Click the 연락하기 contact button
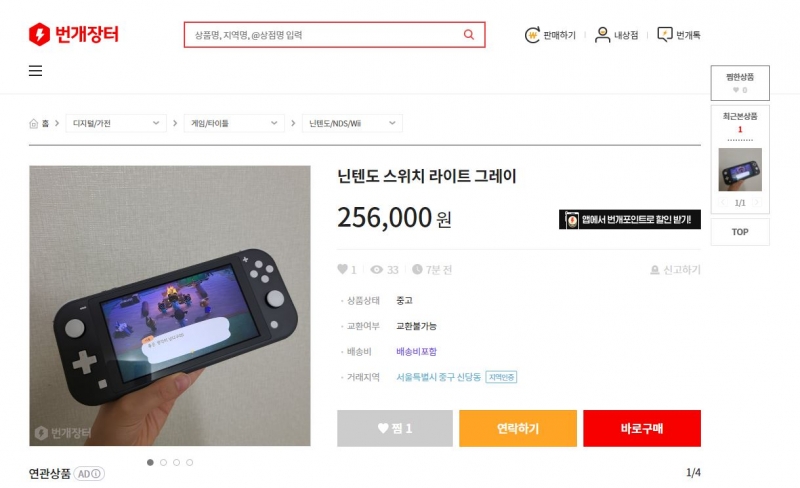 coord(517,428)
